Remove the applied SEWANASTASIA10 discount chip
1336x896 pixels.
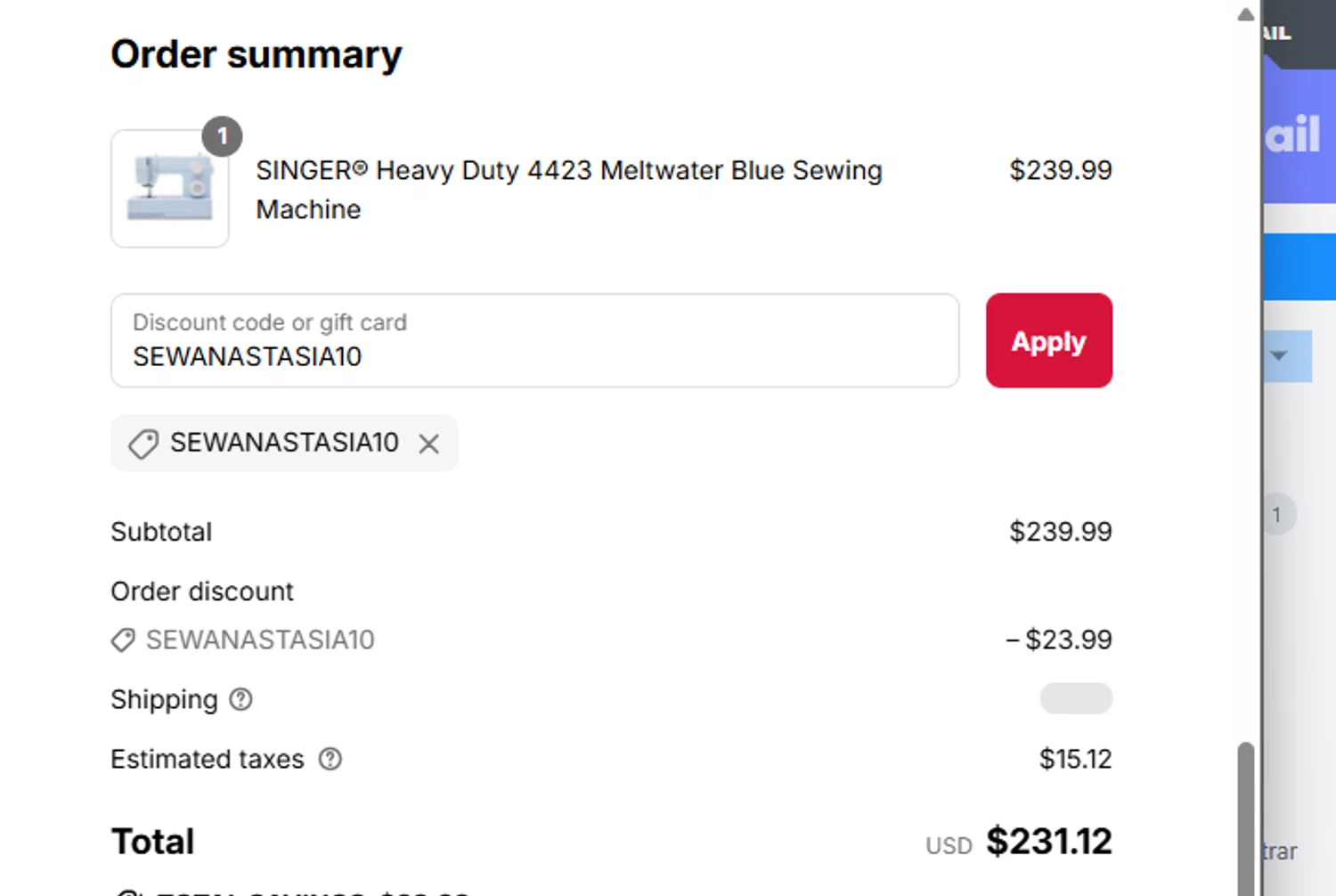(428, 444)
